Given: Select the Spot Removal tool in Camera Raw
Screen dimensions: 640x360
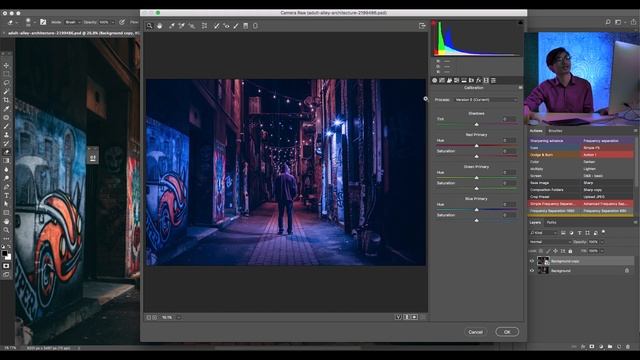Looking at the screenshot, I should 216,26.
